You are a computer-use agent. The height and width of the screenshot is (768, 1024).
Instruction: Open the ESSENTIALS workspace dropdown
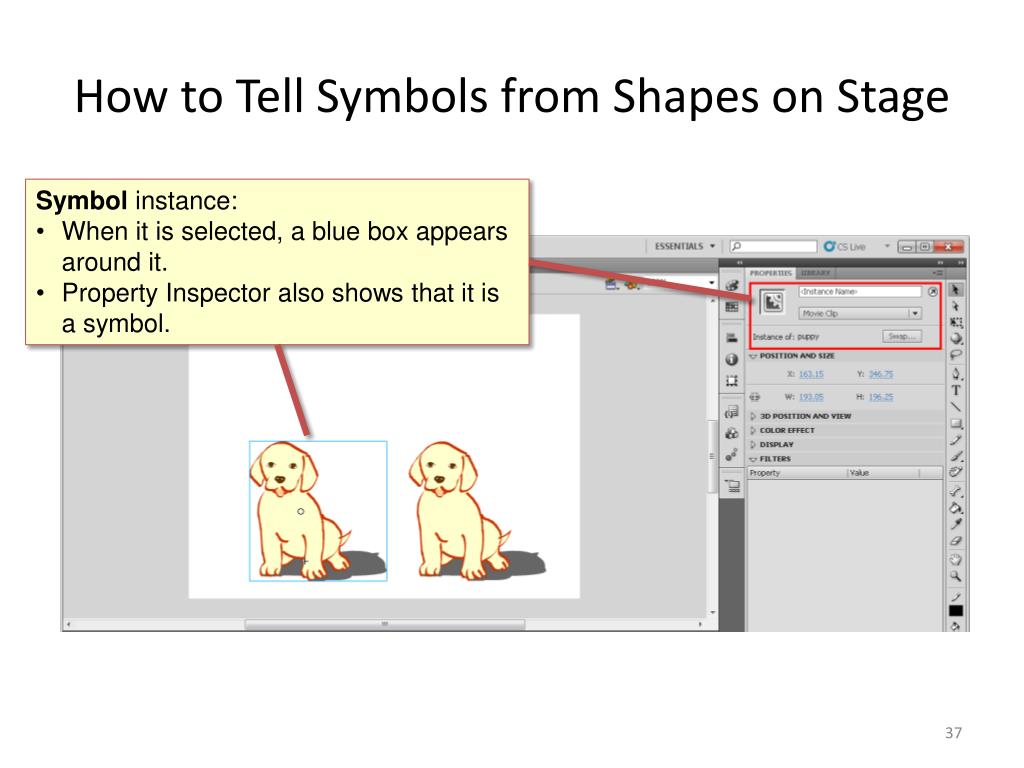685,246
